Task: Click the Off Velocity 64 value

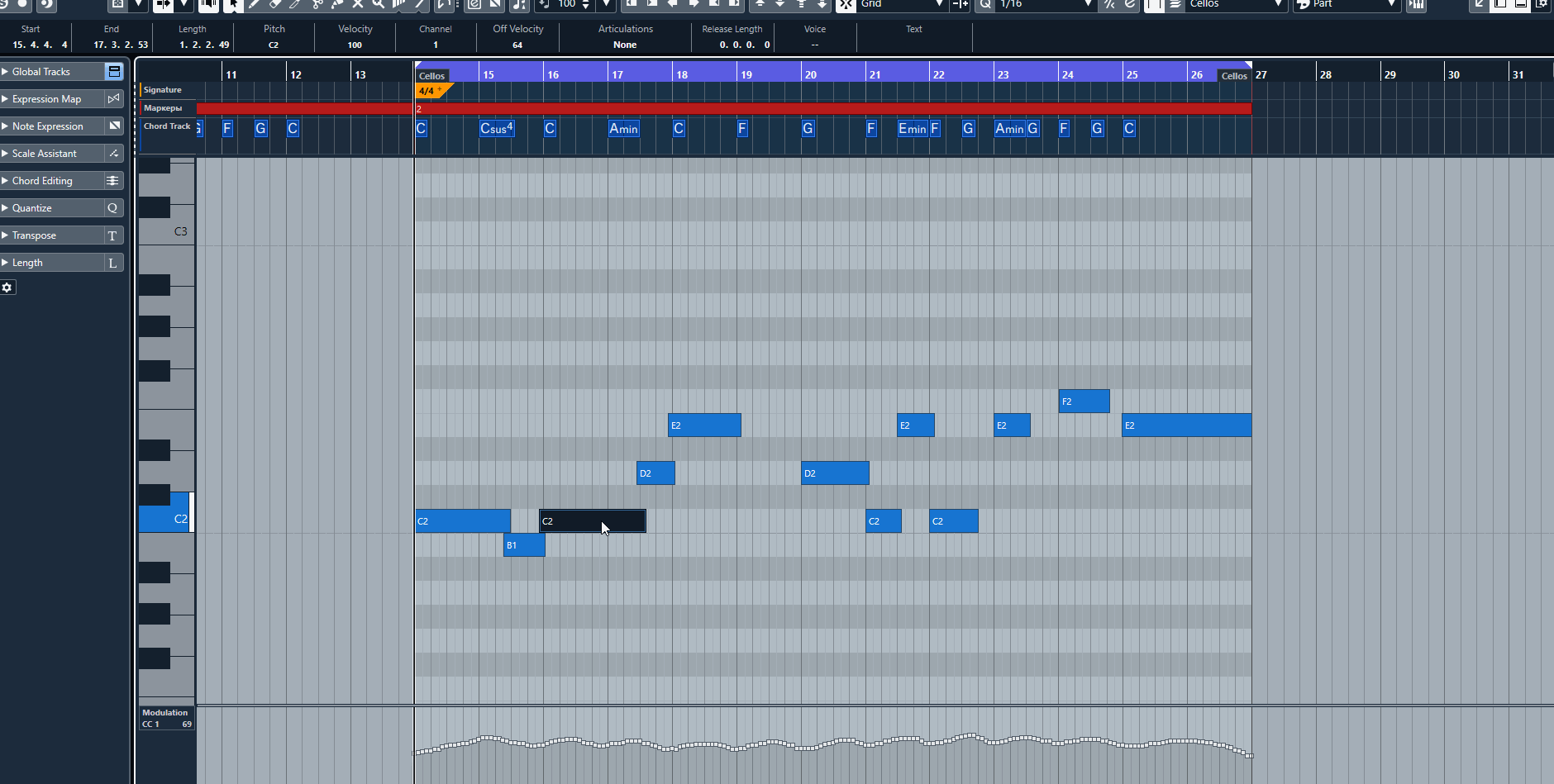Action: coord(517,45)
